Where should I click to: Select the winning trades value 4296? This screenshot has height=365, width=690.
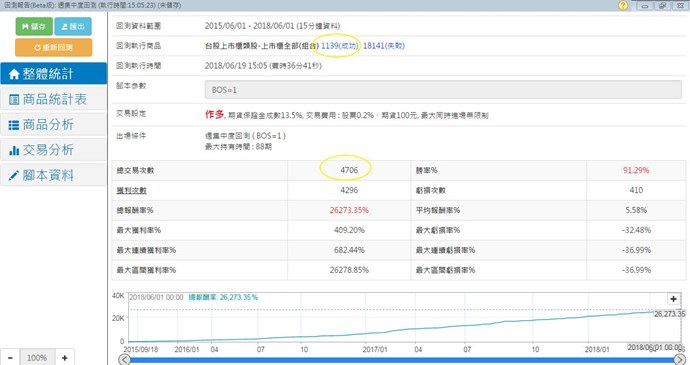349,190
